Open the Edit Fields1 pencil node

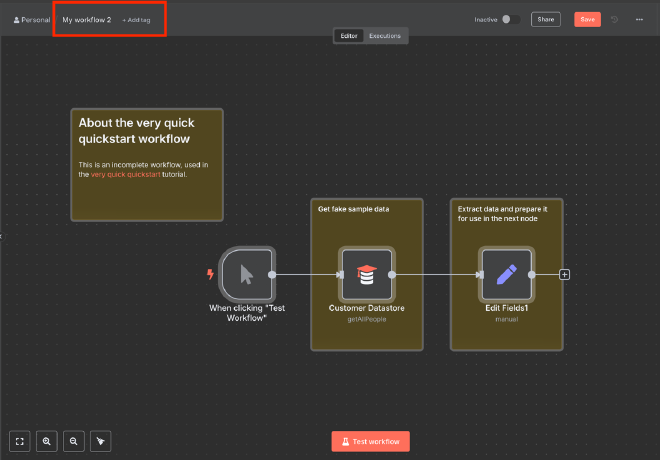[506, 274]
